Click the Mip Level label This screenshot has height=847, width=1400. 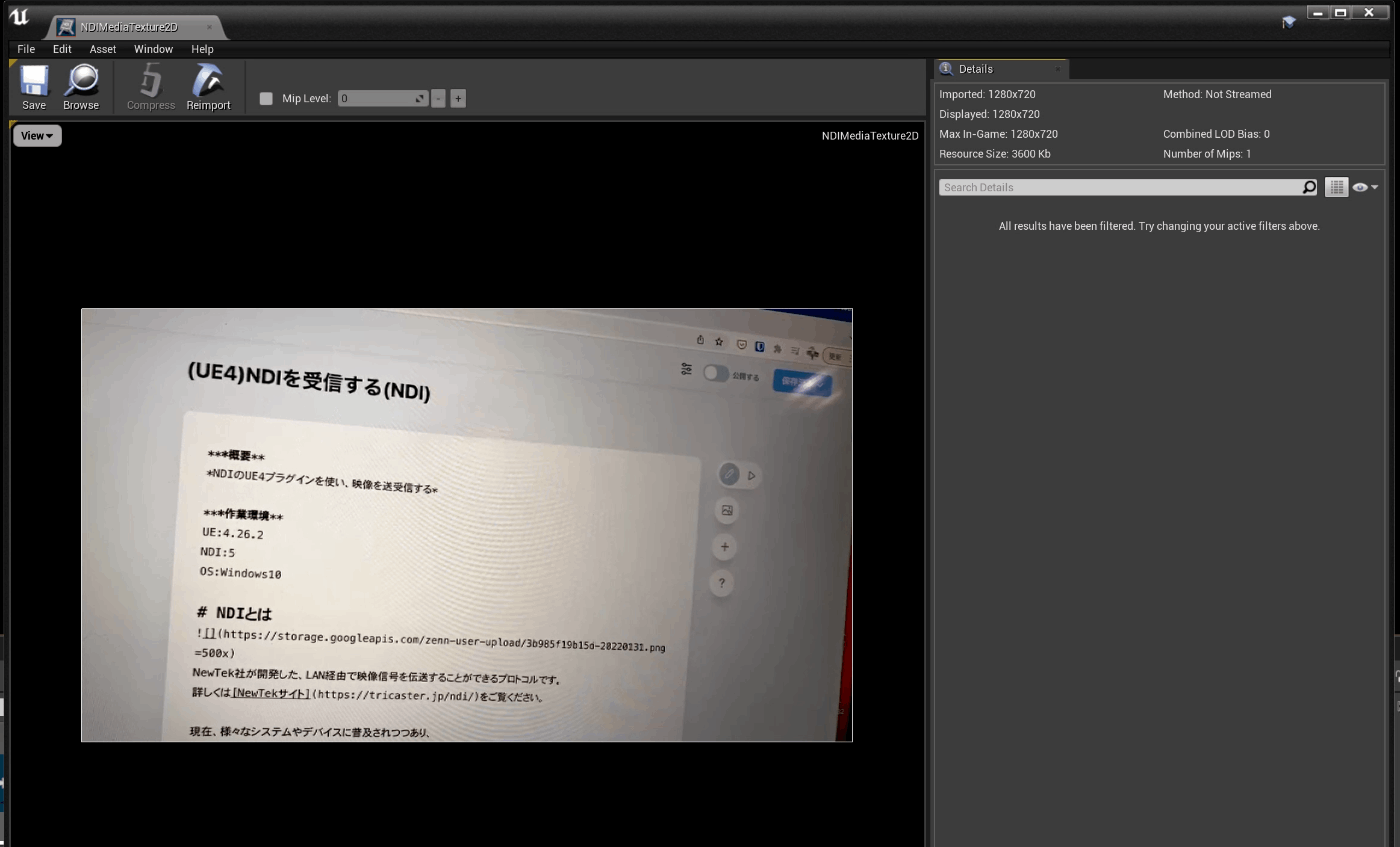pyautogui.click(x=306, y=98)
